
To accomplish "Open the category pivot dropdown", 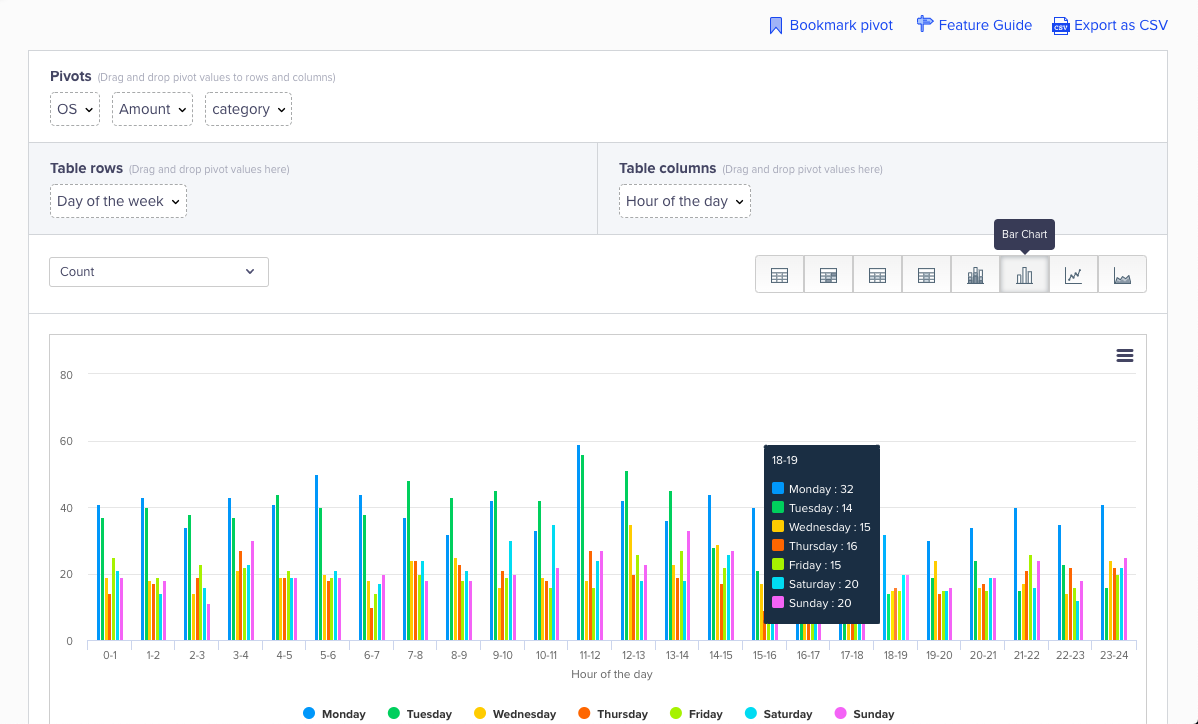I will [248, 109].
